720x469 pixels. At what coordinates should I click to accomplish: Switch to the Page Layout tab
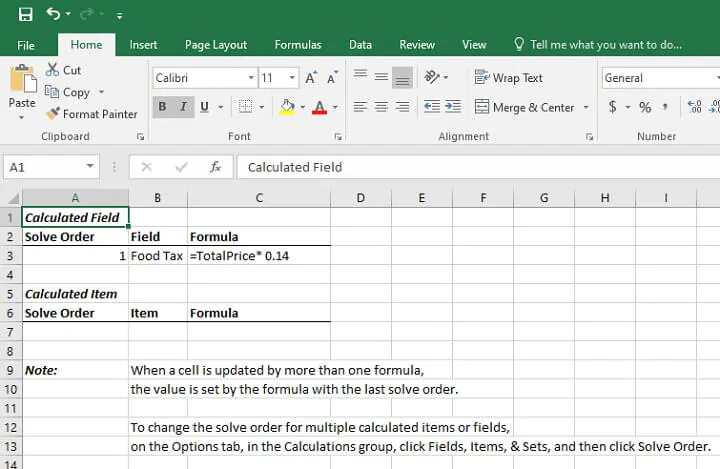(x=216, y=45)
